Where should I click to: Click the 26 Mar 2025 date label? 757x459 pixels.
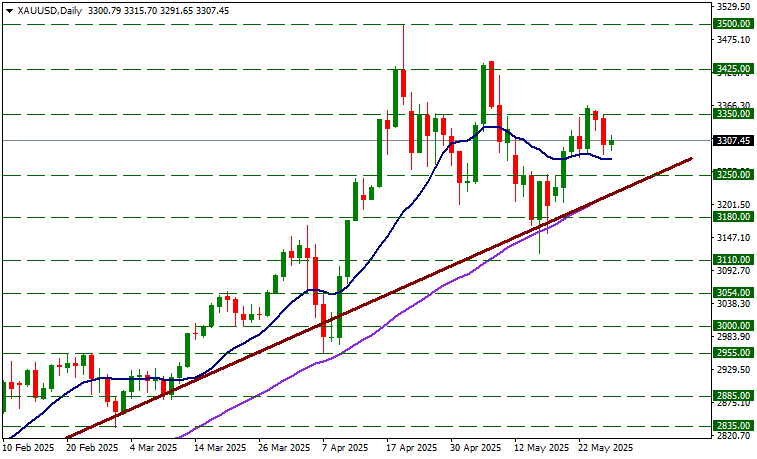(284, 448)
